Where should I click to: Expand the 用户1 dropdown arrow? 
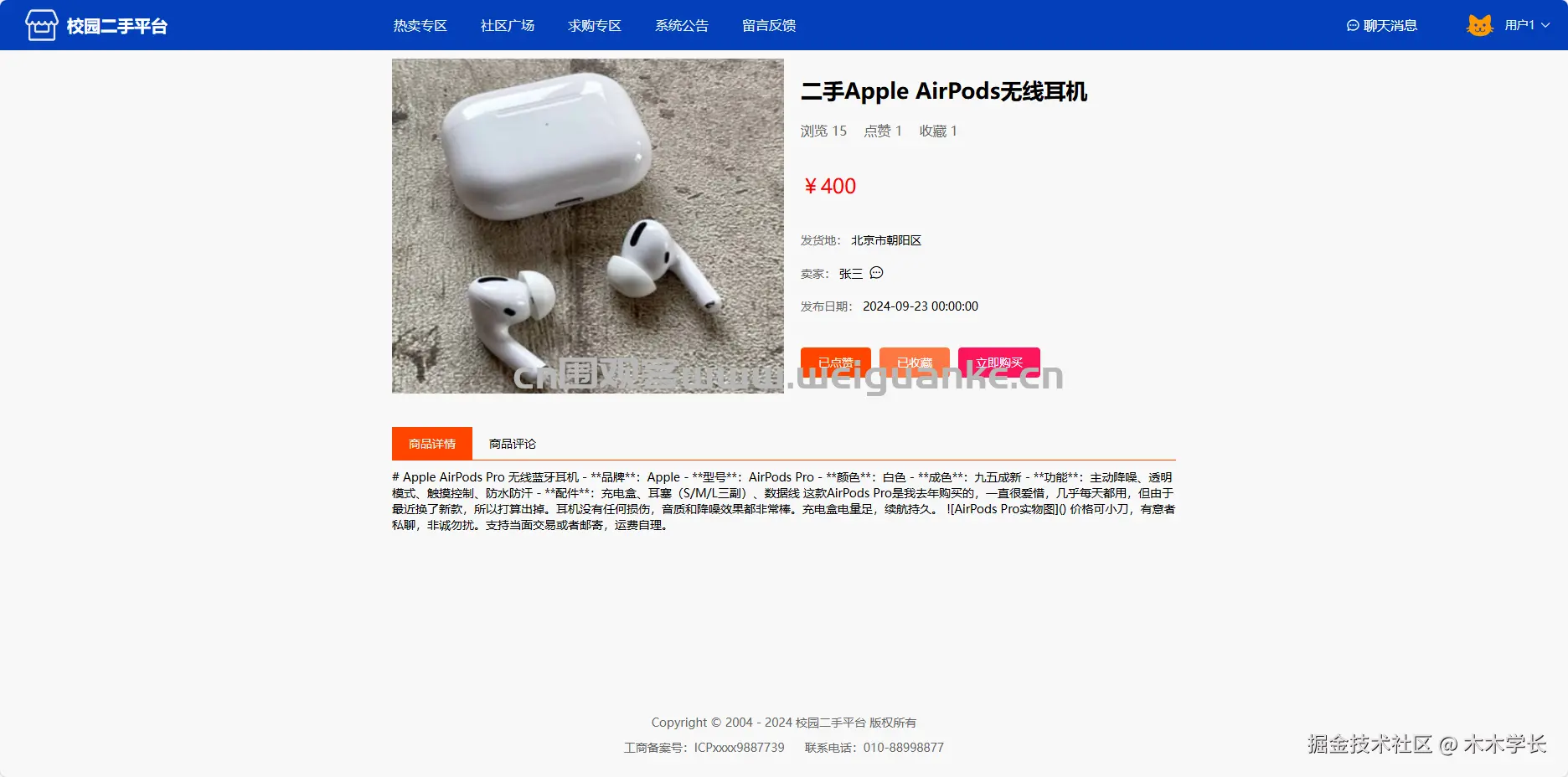pyautogui.click(x=1545, y=25)
